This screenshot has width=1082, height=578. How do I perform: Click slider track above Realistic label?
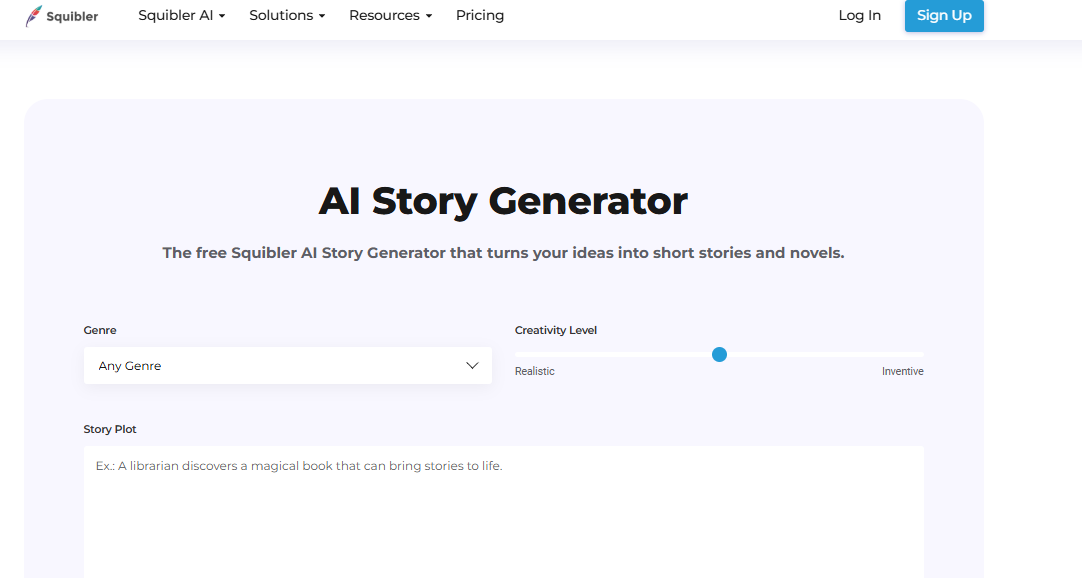(535, 354)
